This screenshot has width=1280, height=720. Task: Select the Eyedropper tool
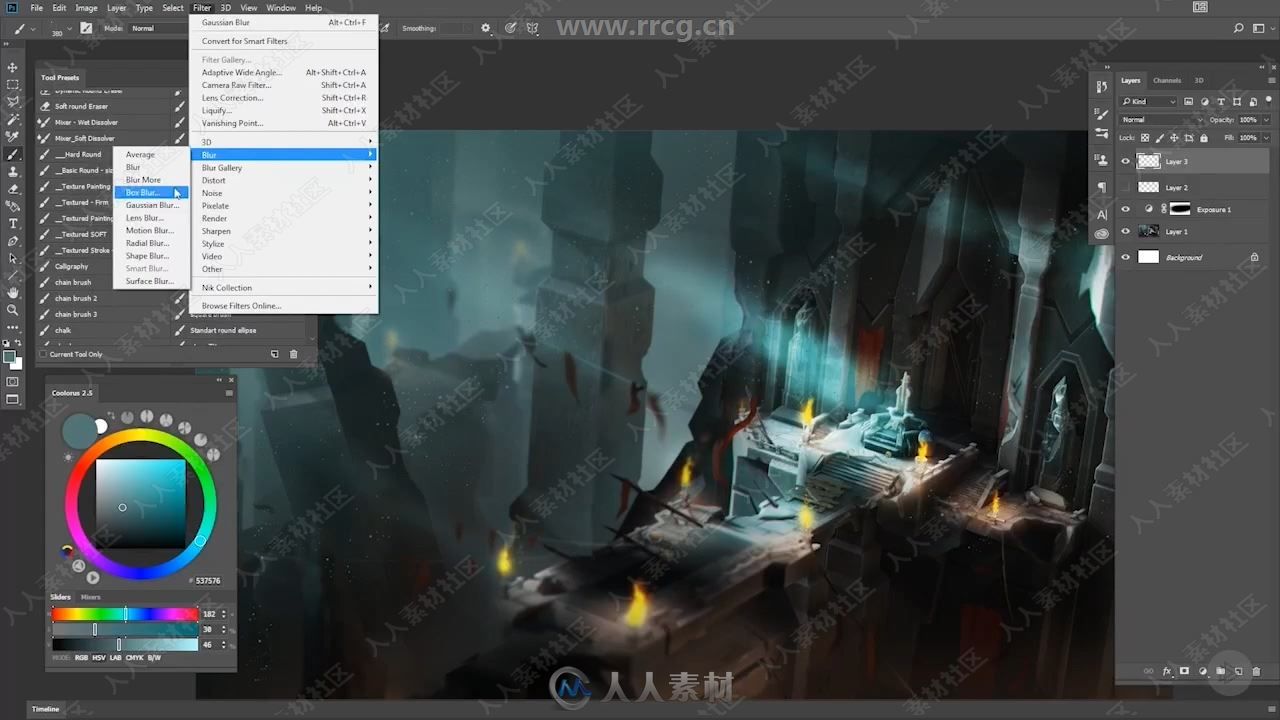pyautogui.click(x=13, y=137)
